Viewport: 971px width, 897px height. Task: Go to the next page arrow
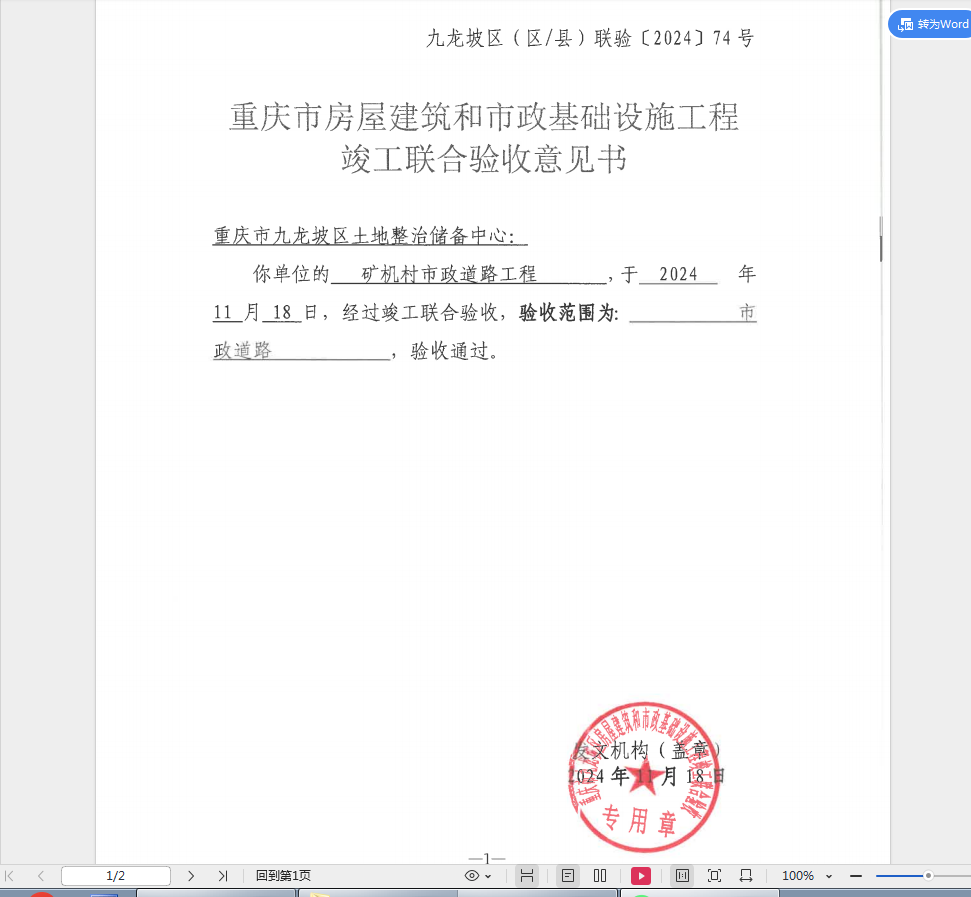[191, 875]
